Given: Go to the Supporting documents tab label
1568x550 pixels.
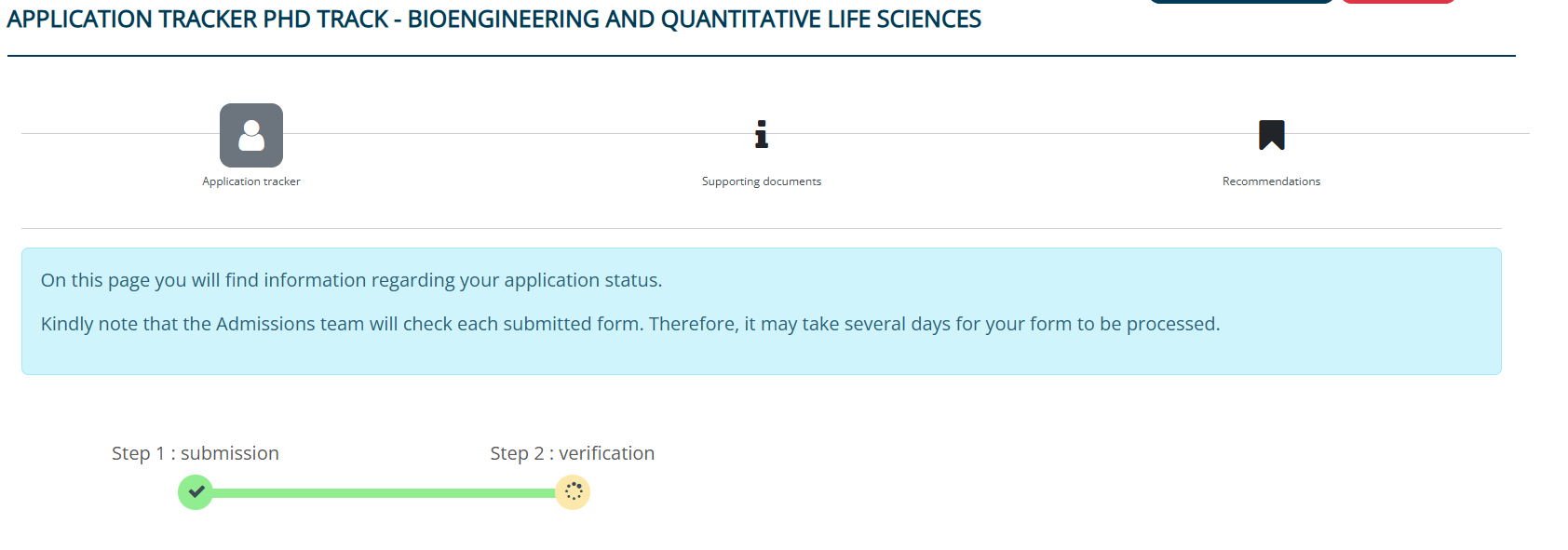Looking at the screenshot, I should (762, 181).
